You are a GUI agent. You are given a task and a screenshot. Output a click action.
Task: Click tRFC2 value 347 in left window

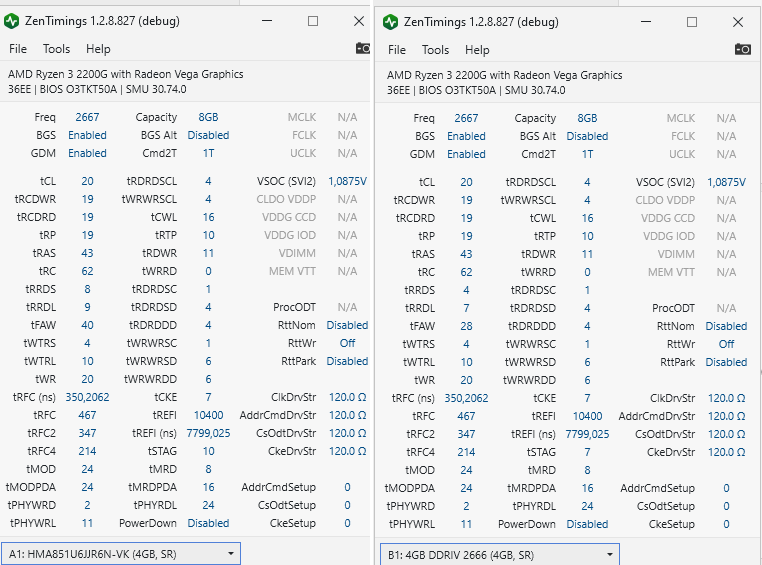(87, 433)
